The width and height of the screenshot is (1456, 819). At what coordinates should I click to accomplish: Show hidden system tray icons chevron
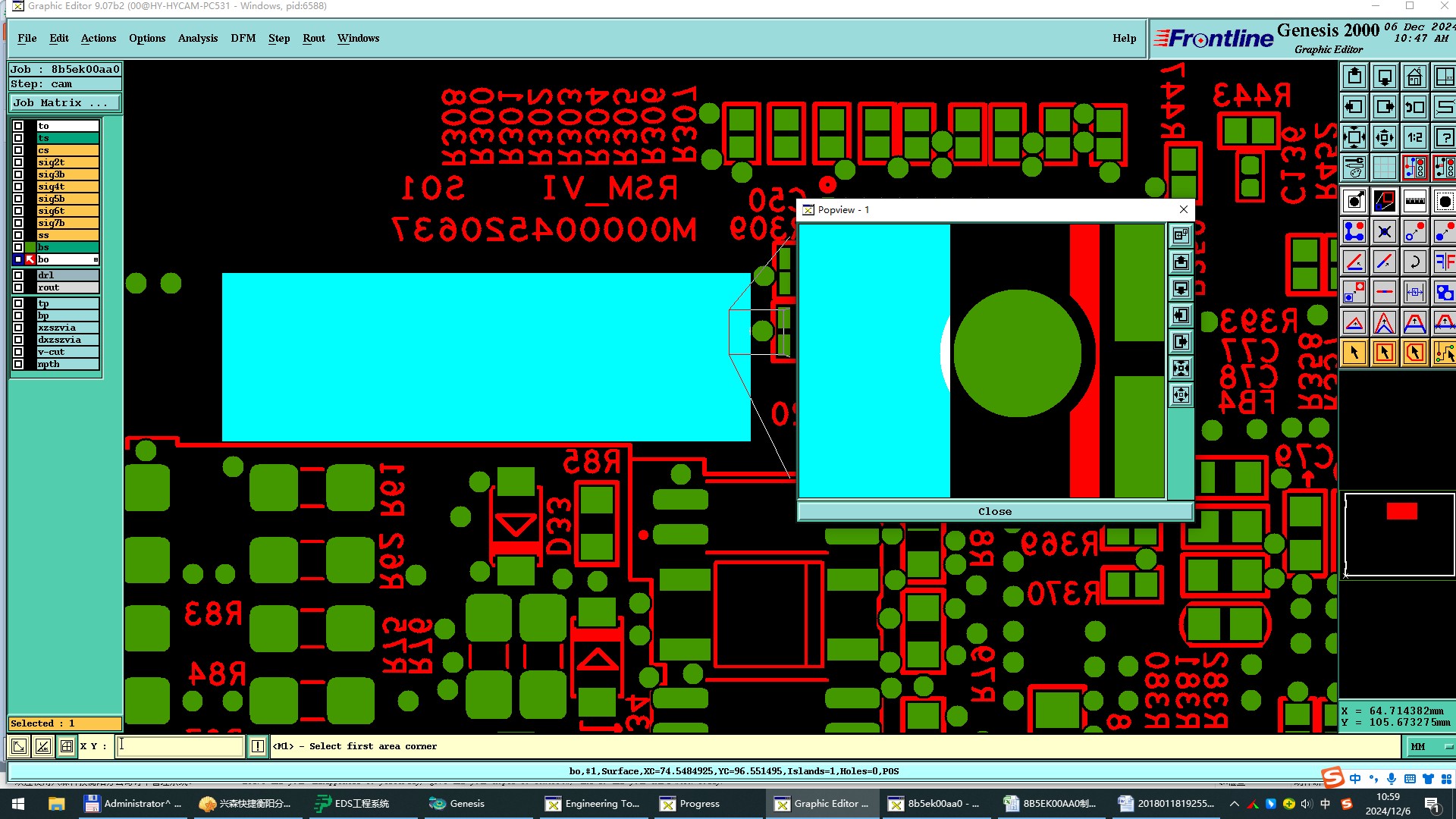pos(1234,804)
